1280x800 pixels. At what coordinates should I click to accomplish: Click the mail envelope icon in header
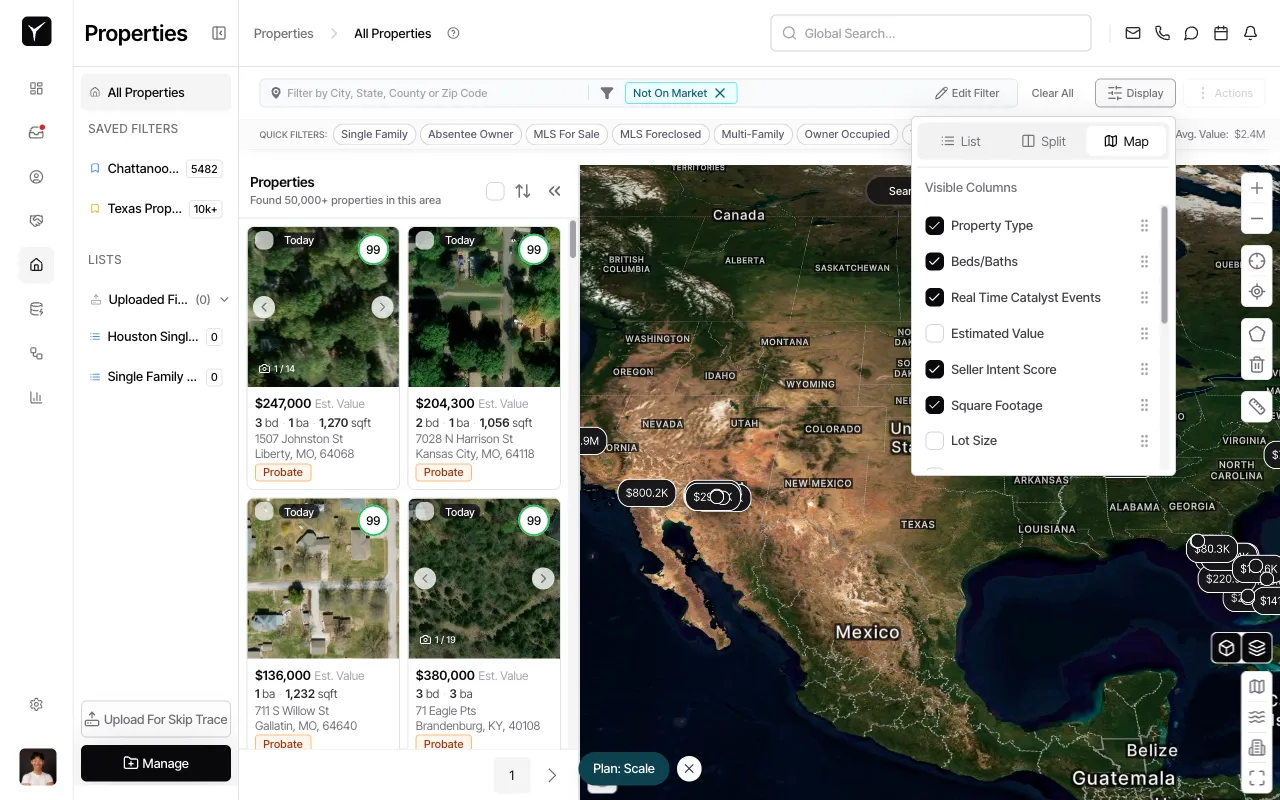pos(1133,33)
